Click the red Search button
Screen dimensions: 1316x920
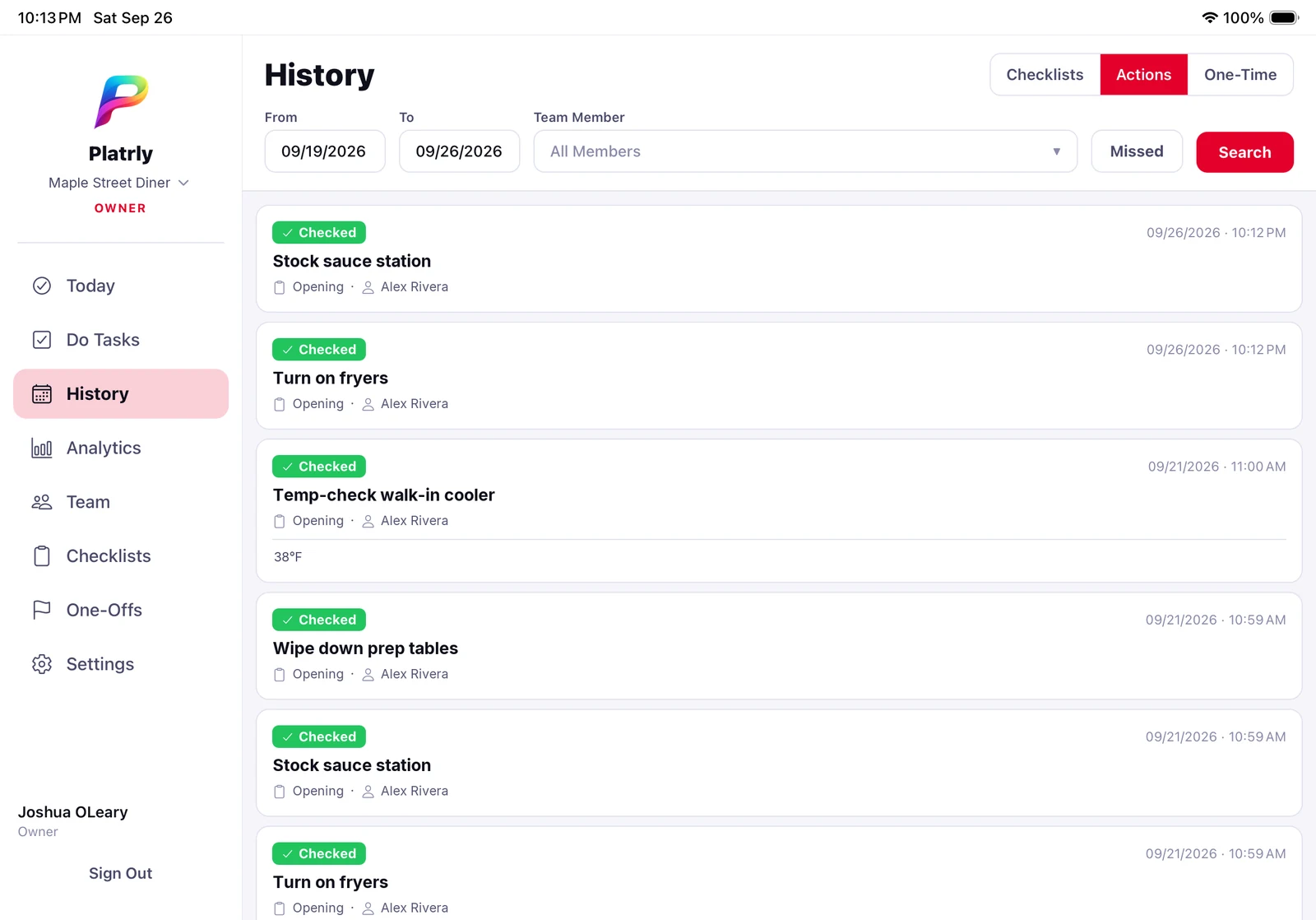coord(1244,152)
